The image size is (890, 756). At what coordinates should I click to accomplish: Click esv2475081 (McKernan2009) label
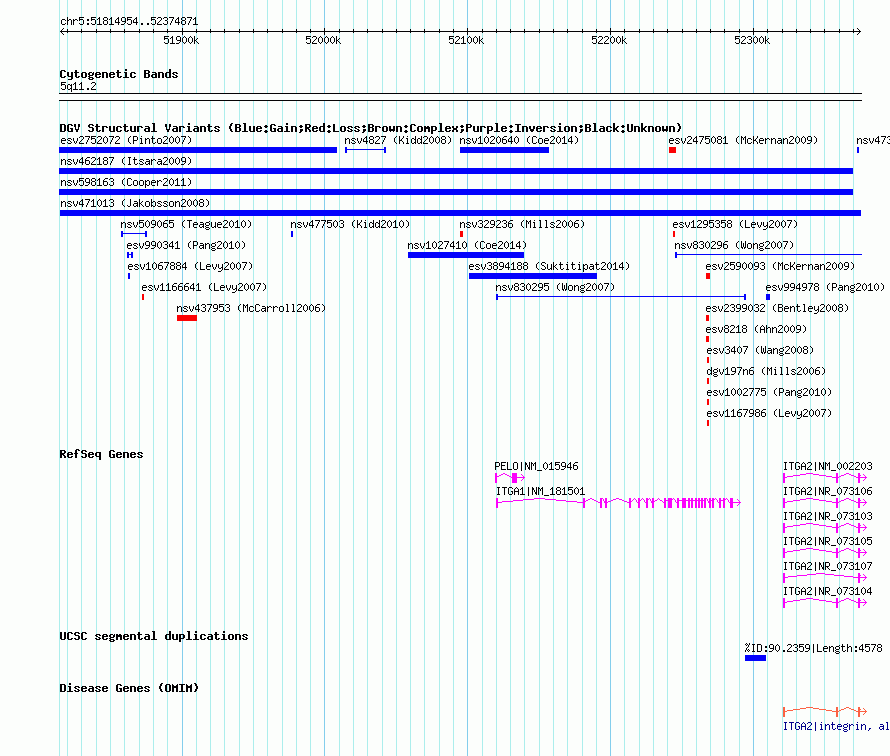coord(743,140)
